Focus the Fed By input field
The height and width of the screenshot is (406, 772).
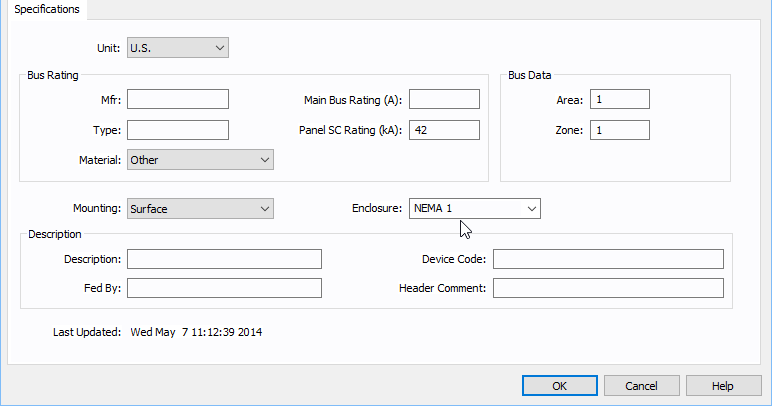click(x=224, y=288)
